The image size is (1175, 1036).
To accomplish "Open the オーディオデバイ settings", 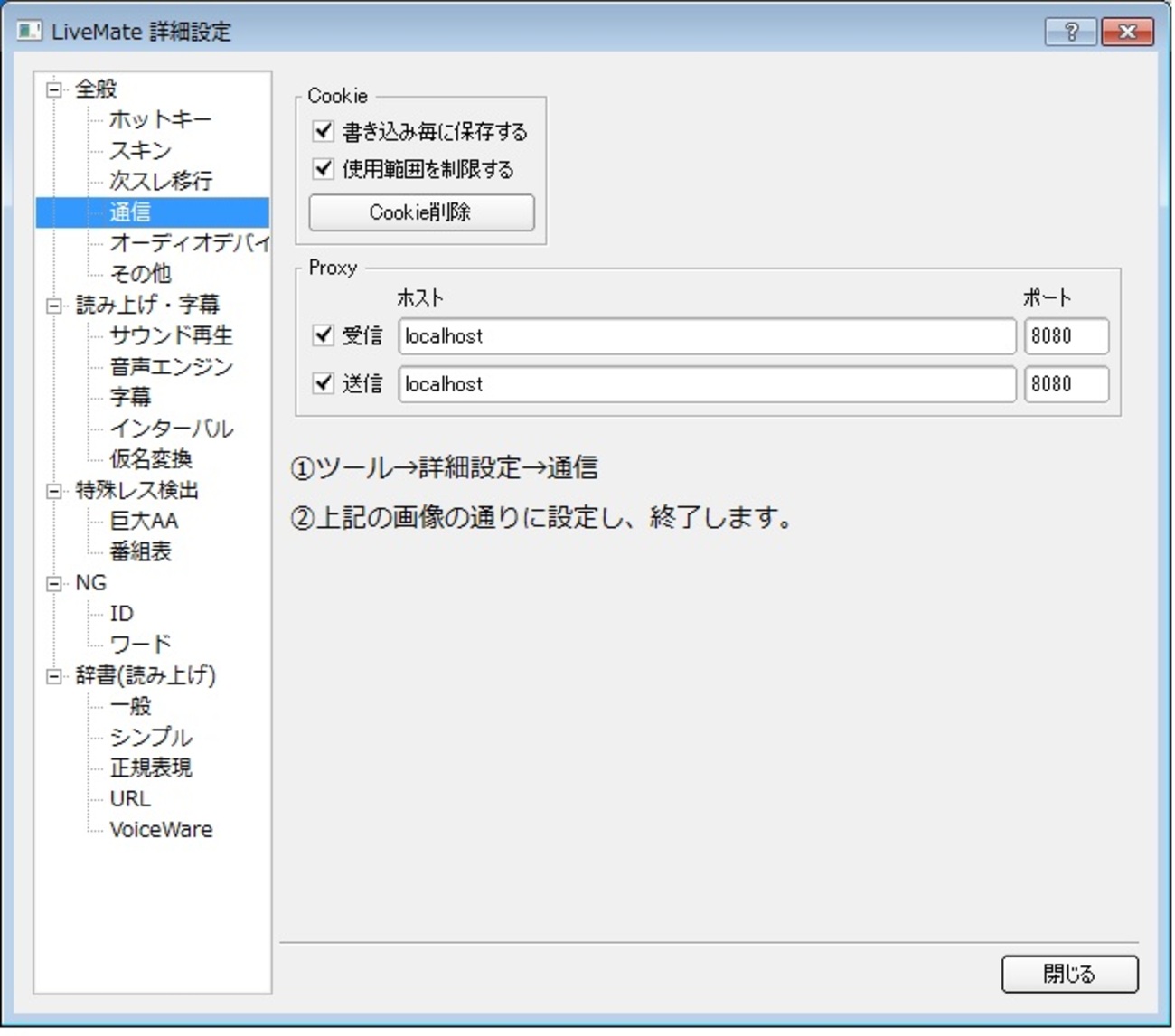I will tap(190, 243).
